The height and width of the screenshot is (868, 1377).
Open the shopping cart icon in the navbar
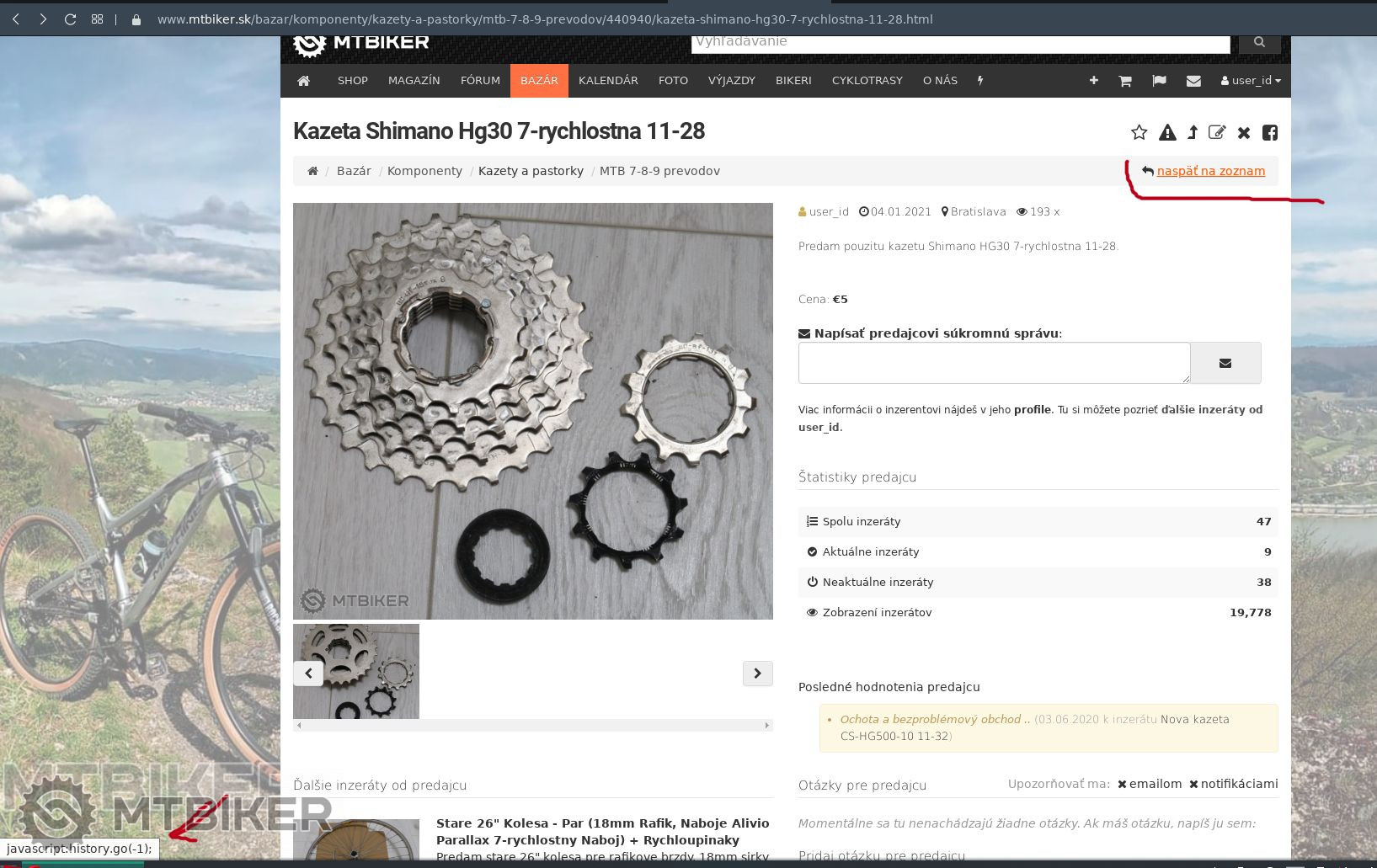(1124, 81)
